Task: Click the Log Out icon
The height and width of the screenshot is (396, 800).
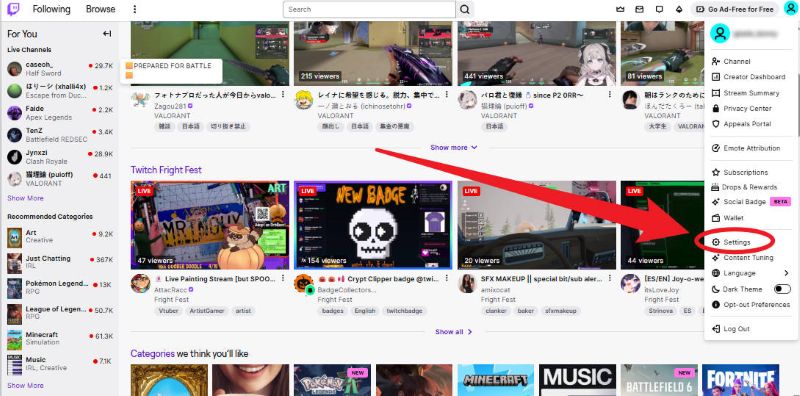Action: tap(715, 329)
